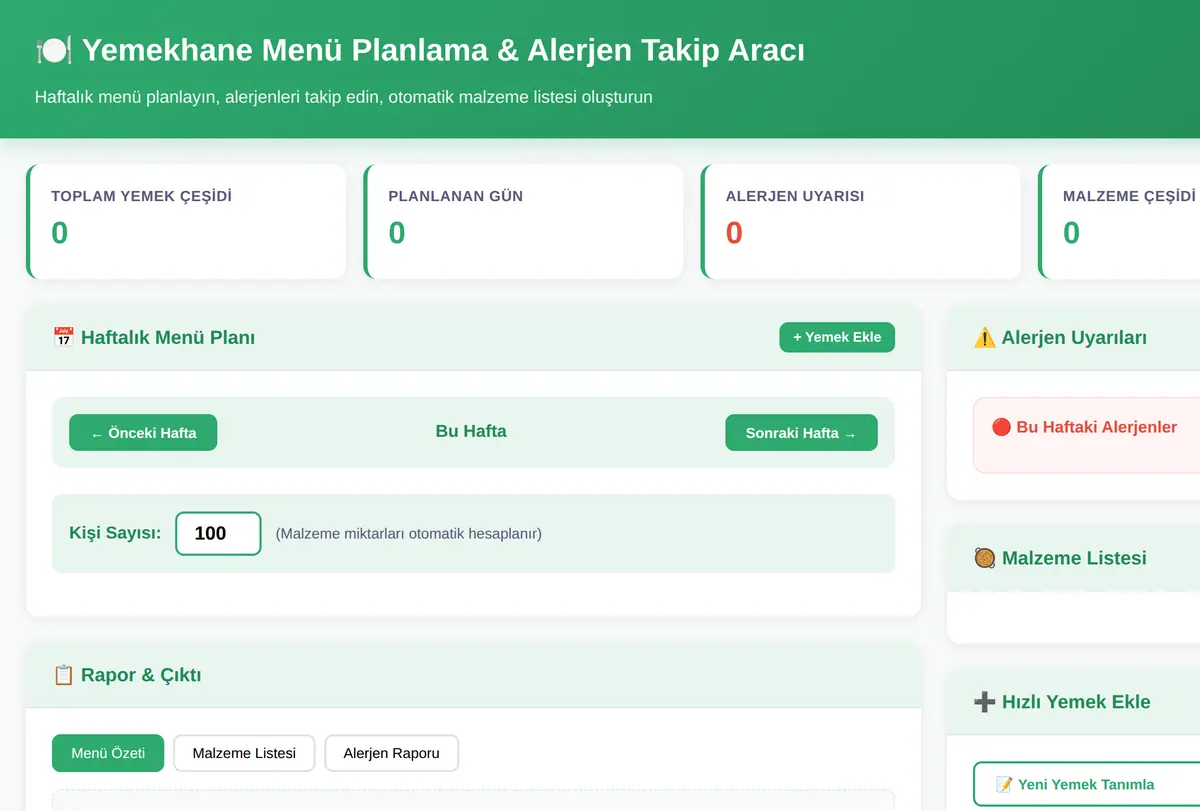Click the Planlanan Gün stat card
The width and height of the screenshot is (1200, 811).
tap(524, 221)
